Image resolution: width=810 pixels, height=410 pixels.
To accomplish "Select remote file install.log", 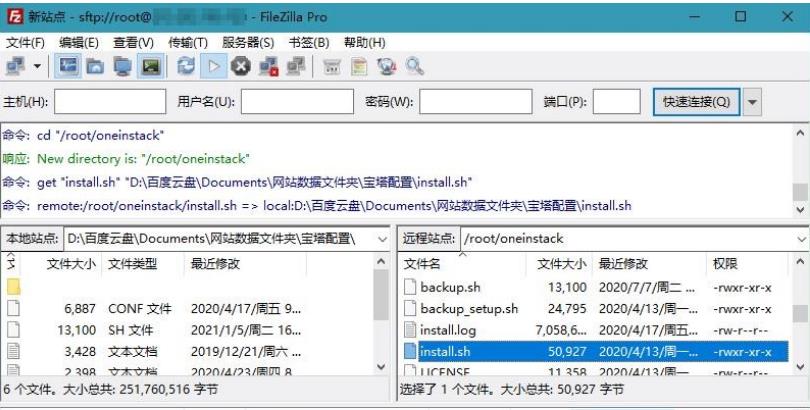I will [x=594, y=330].
